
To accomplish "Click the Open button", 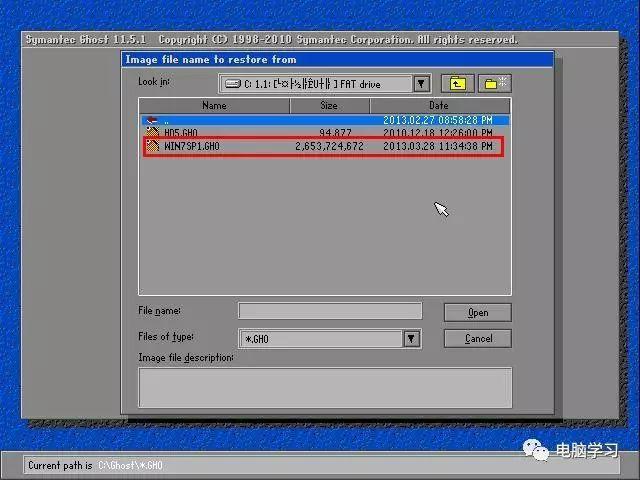I will [x=478, y=313].
